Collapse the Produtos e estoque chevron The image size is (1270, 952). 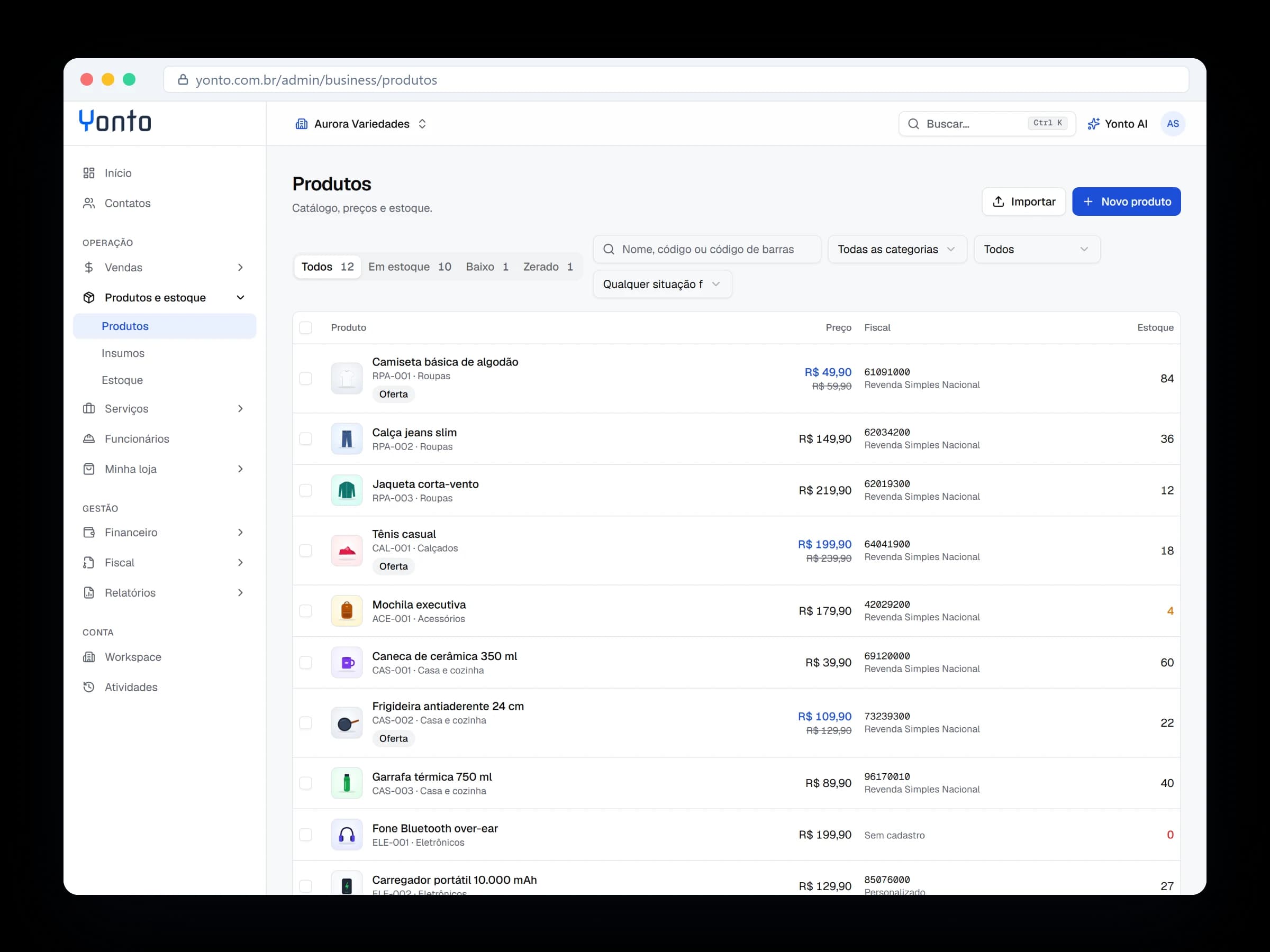[x=241, y=297]
